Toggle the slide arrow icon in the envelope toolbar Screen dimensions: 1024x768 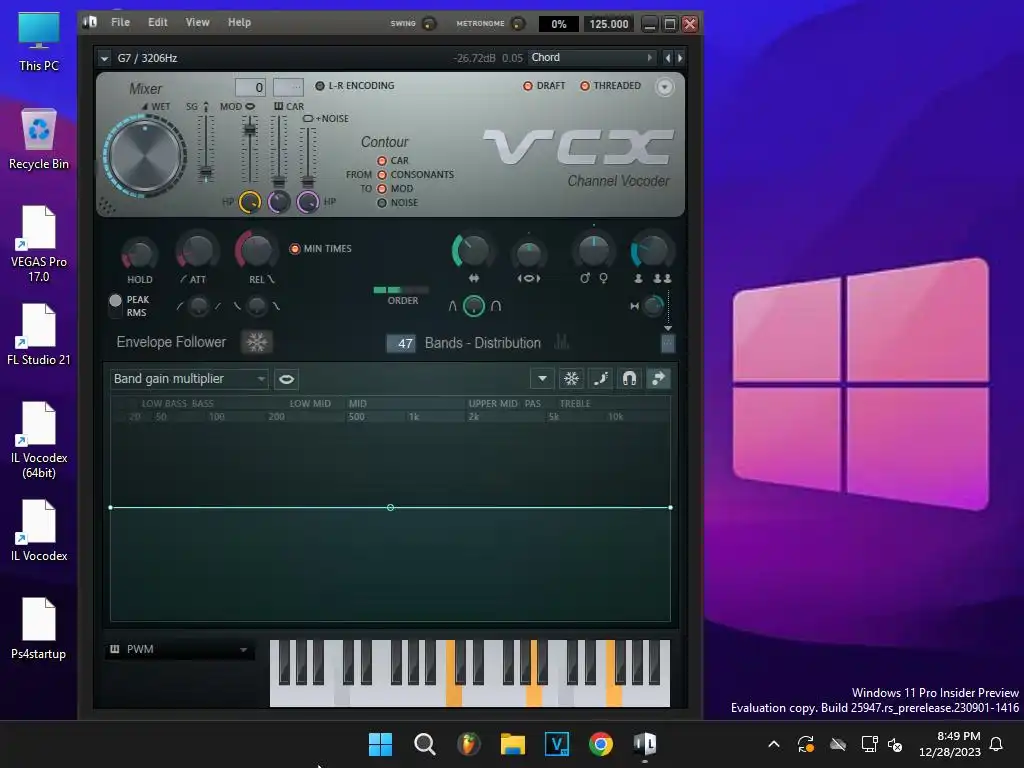(x=658, y=379)
